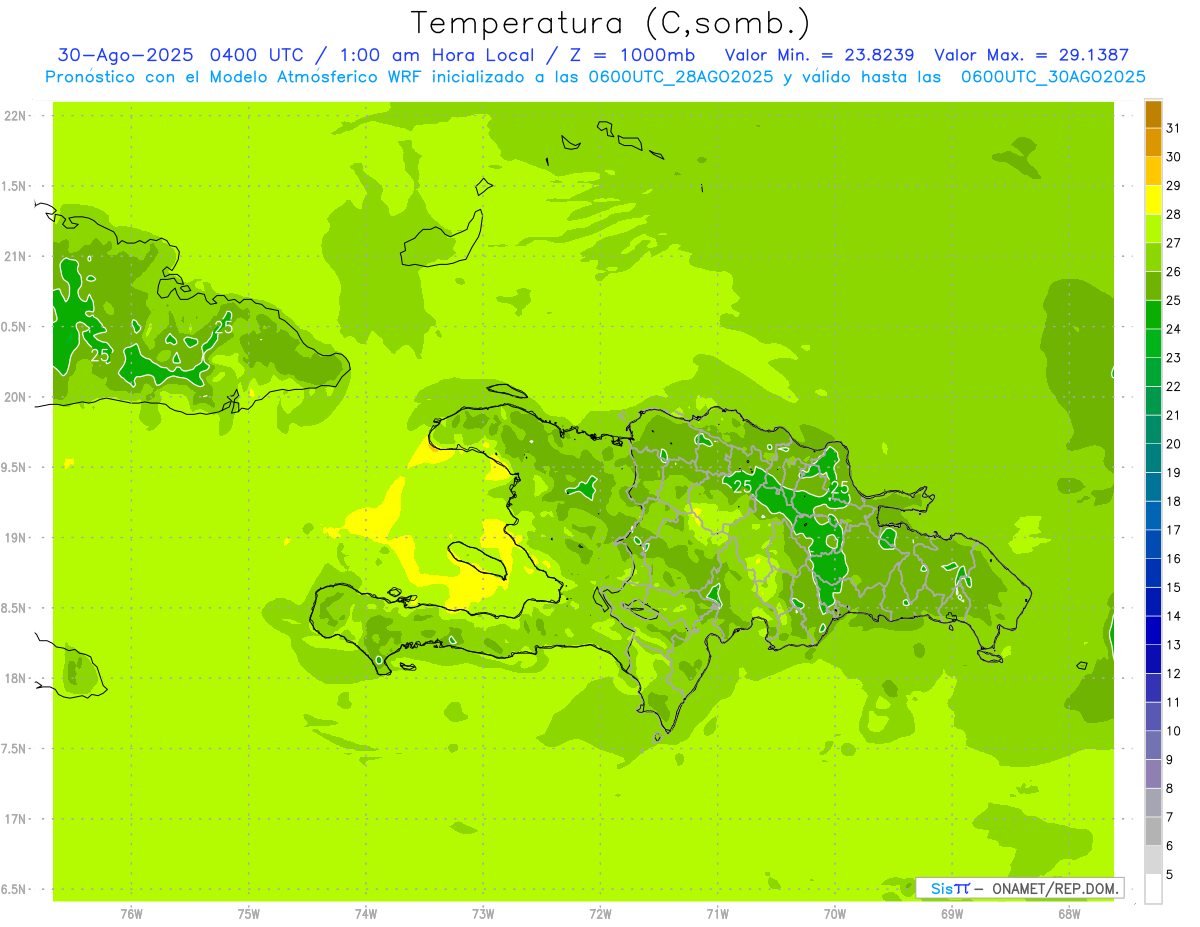Screen dimensions: 1200x927
Task: Click the "68W" longitude axis label
Action: [1069, 914]
